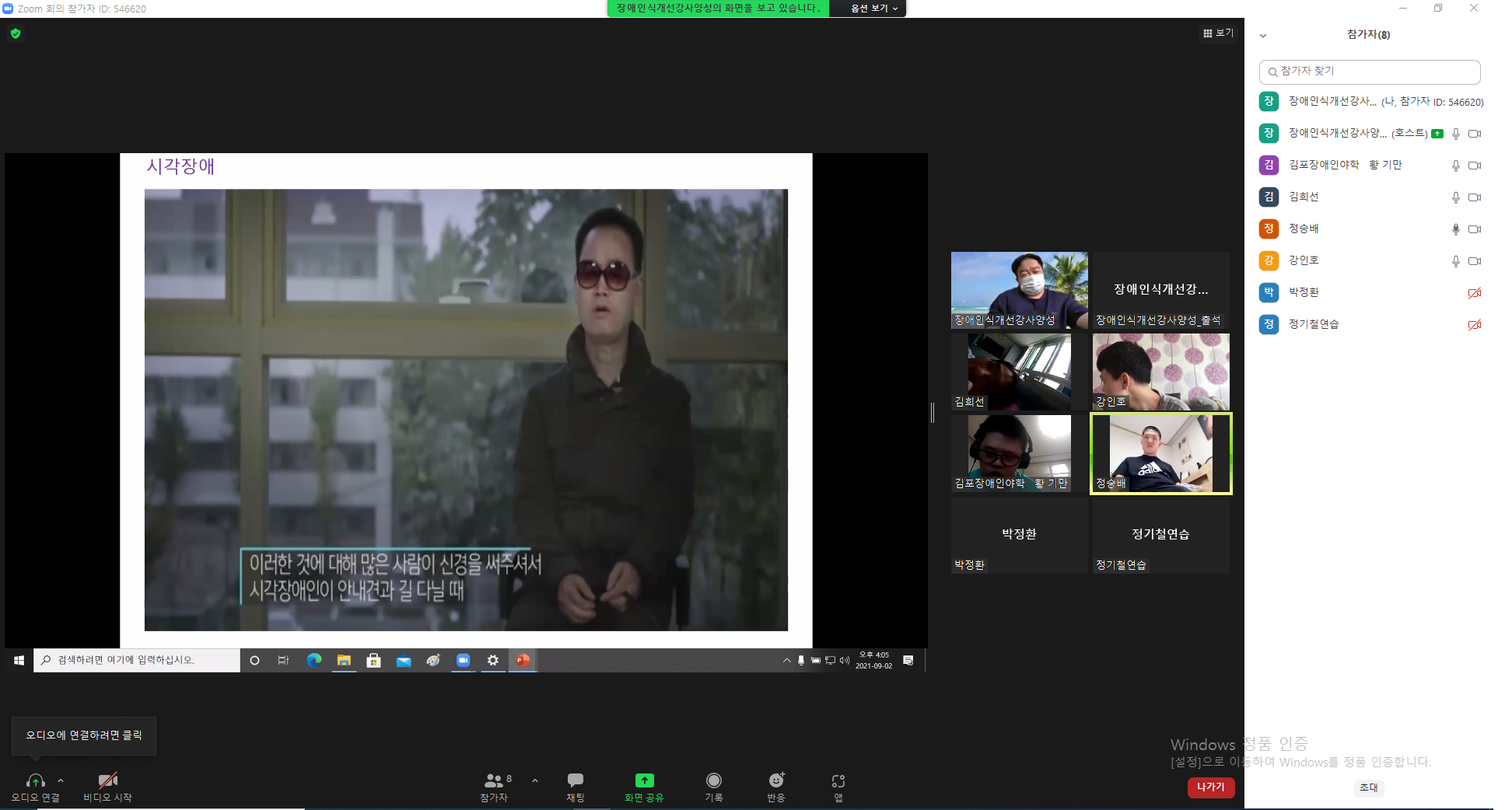Click the Zoom icon in shared taskbar
This screenshot has height=810, width=1512.
coord(464,660)
